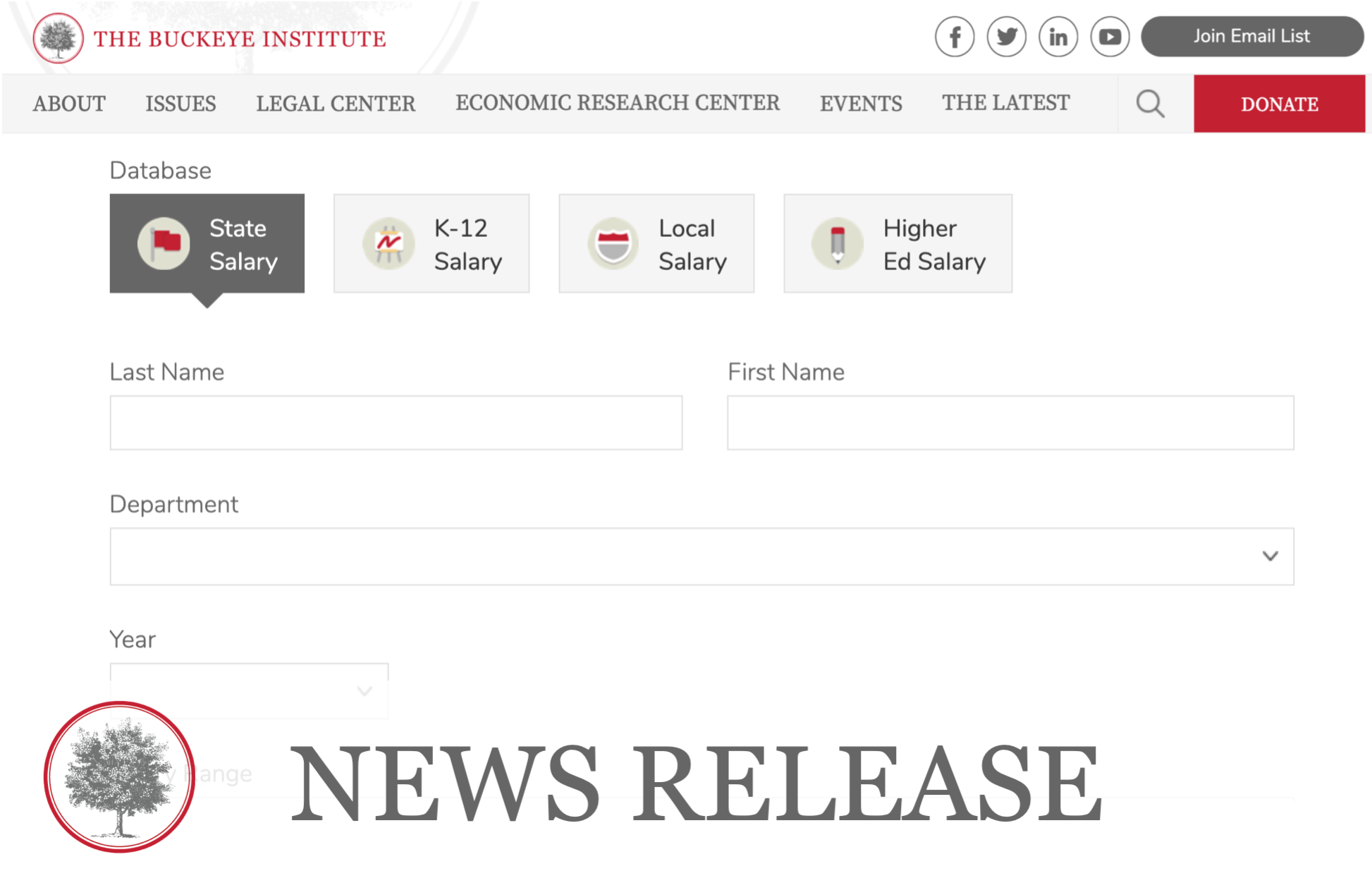Open The Latest menu
The image size is (1372, 878).
(x=1006, y=103)
